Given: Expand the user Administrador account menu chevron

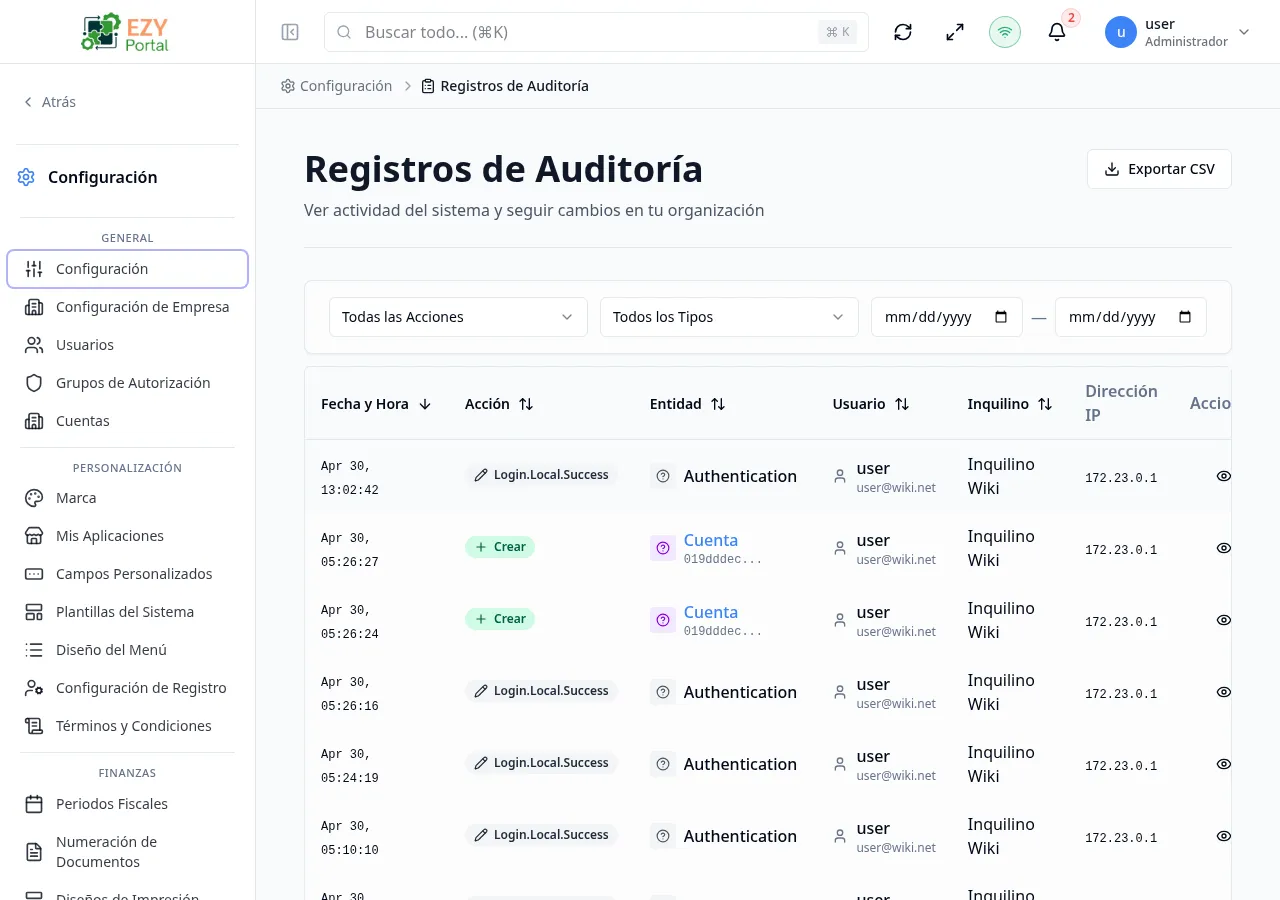Looking at the screenshot, I should coord(1244,32).
